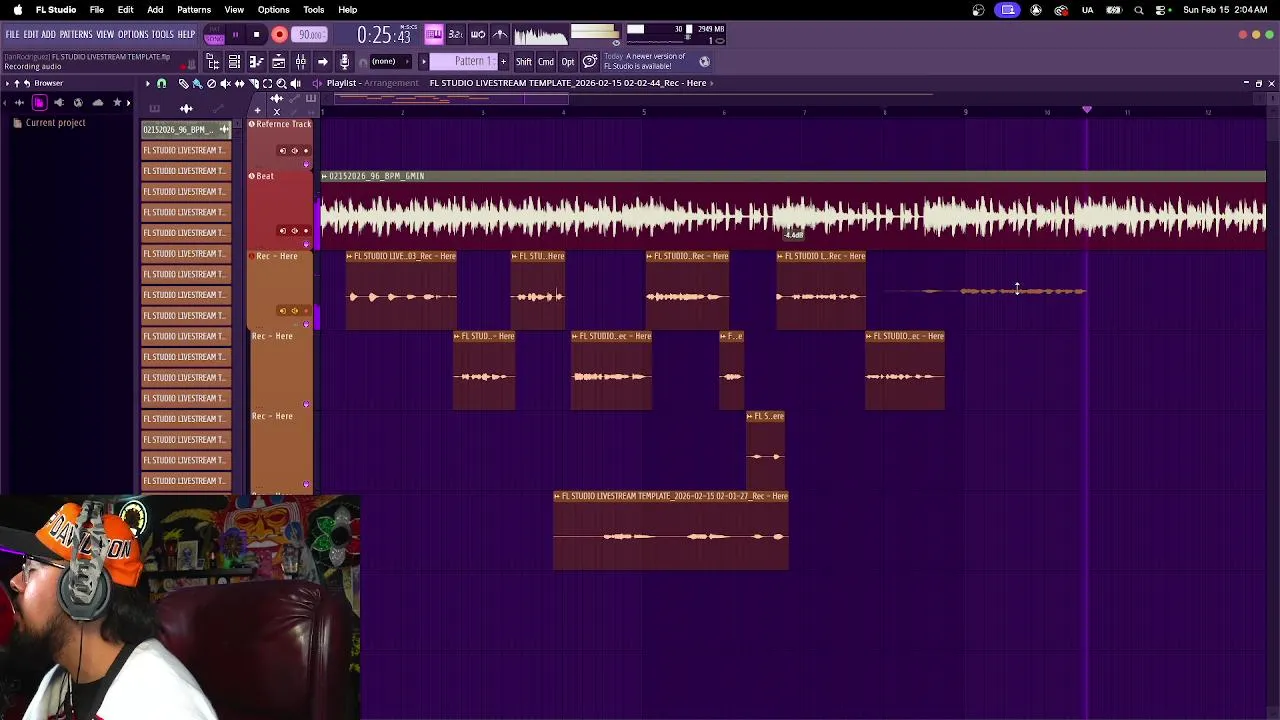Click the plus button beside Pattern 1
1280x720 pixels.
[502, 62]
